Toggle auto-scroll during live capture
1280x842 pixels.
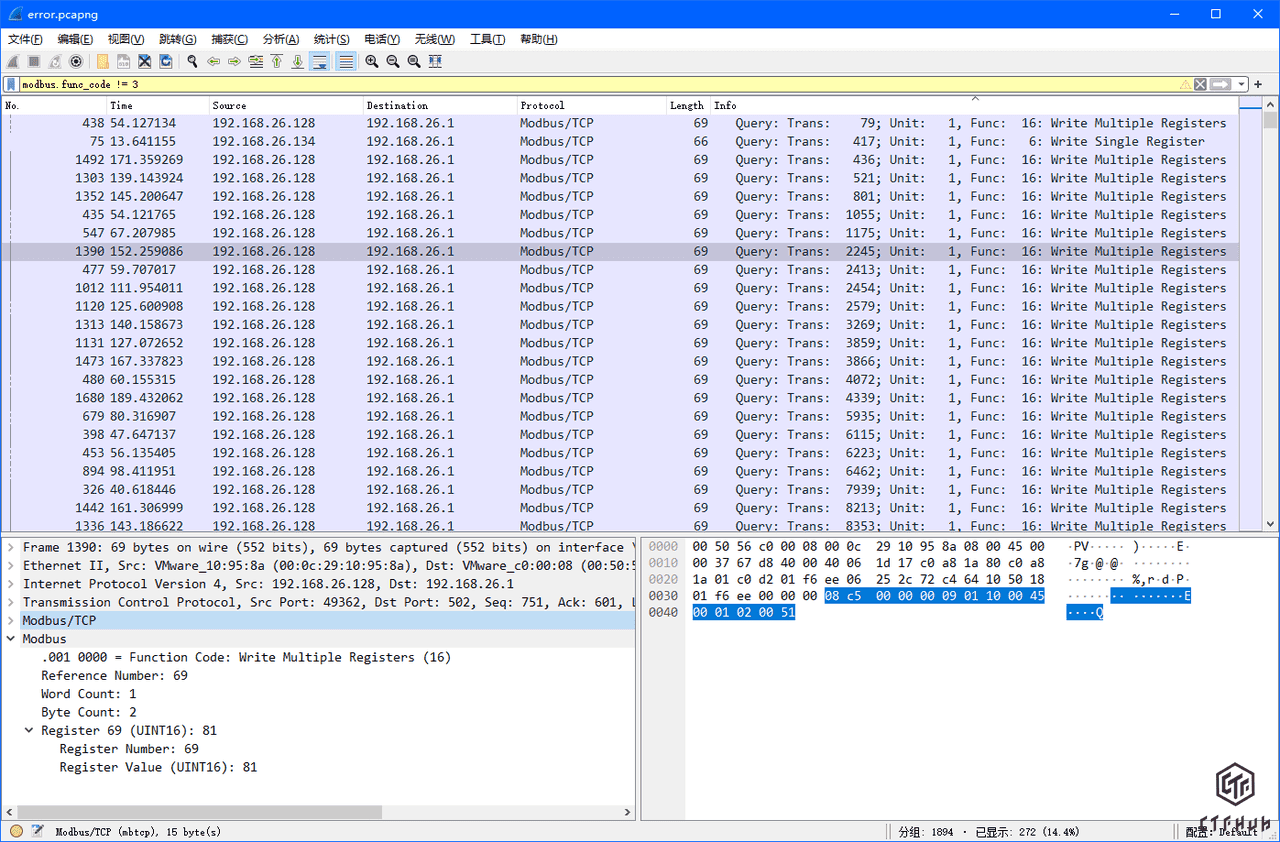coord(320,62)
